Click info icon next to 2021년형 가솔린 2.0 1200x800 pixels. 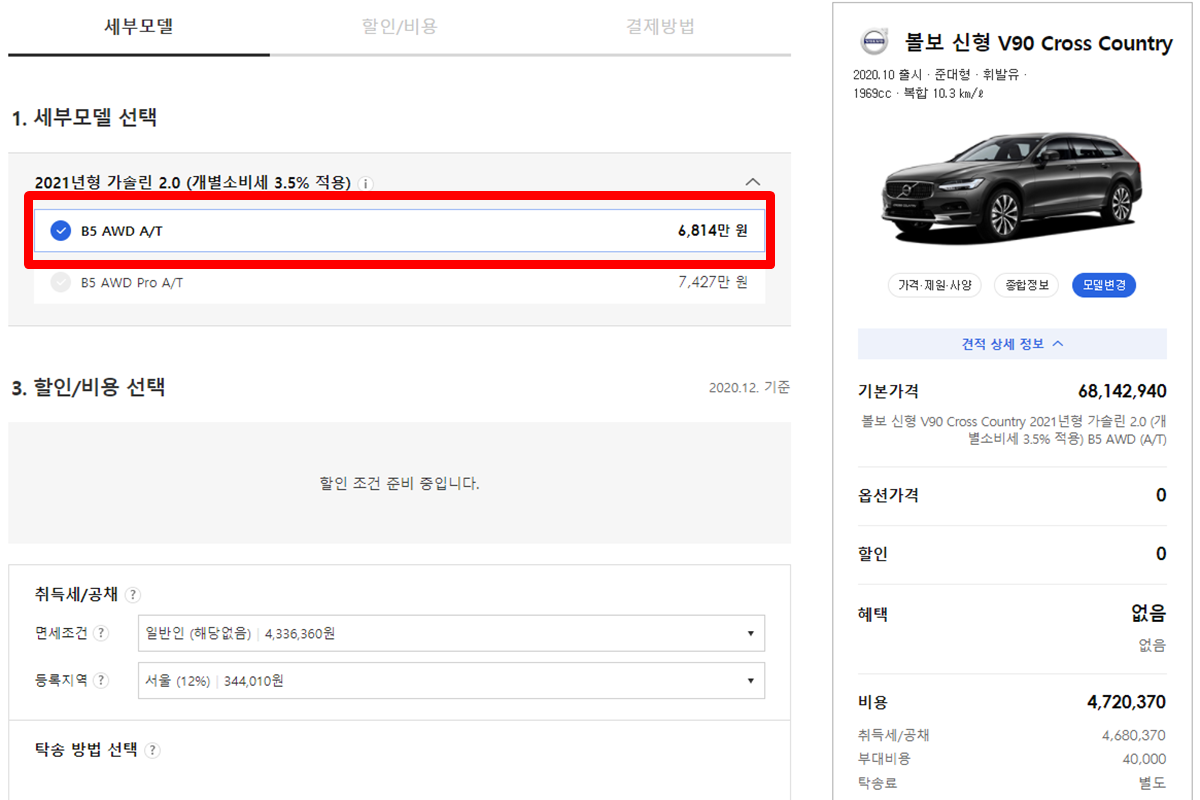pyautogui.click(x=365, y=184)
